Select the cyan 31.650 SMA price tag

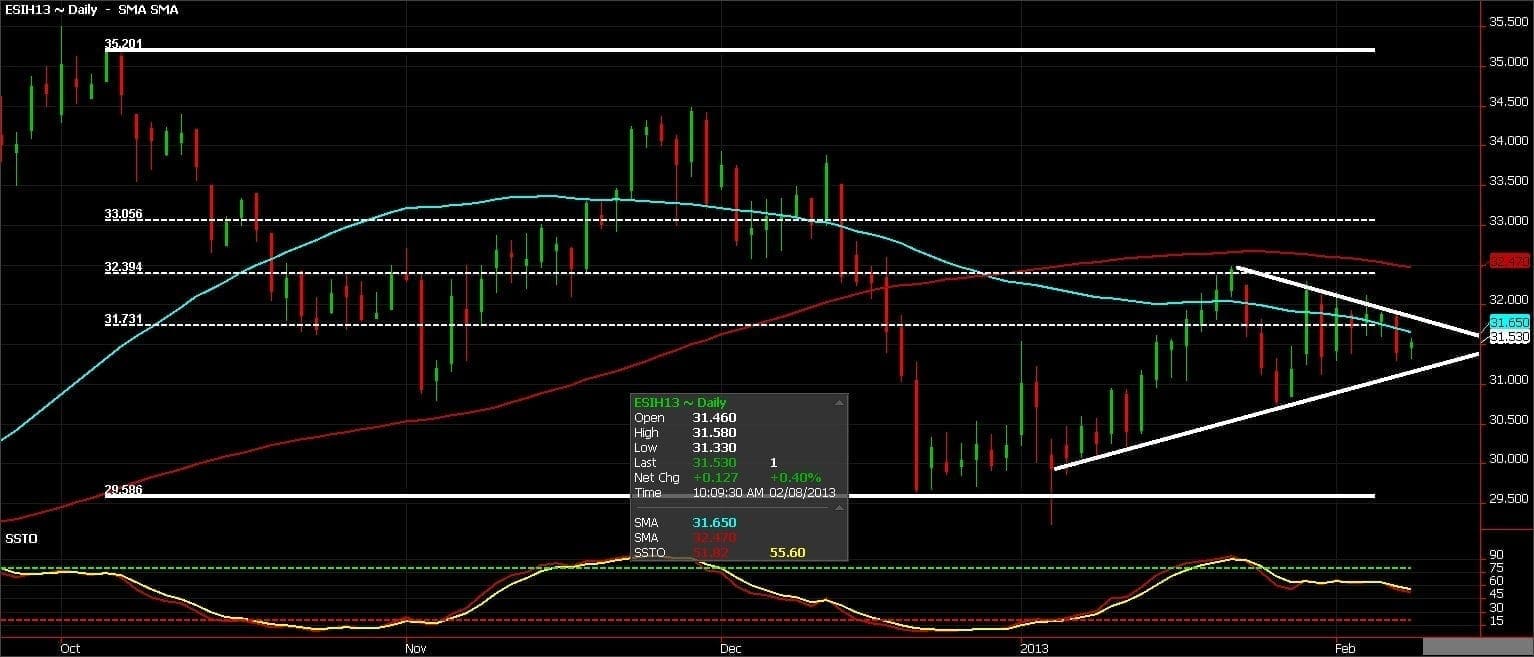pyautogui.click(x=1509, y=323)
